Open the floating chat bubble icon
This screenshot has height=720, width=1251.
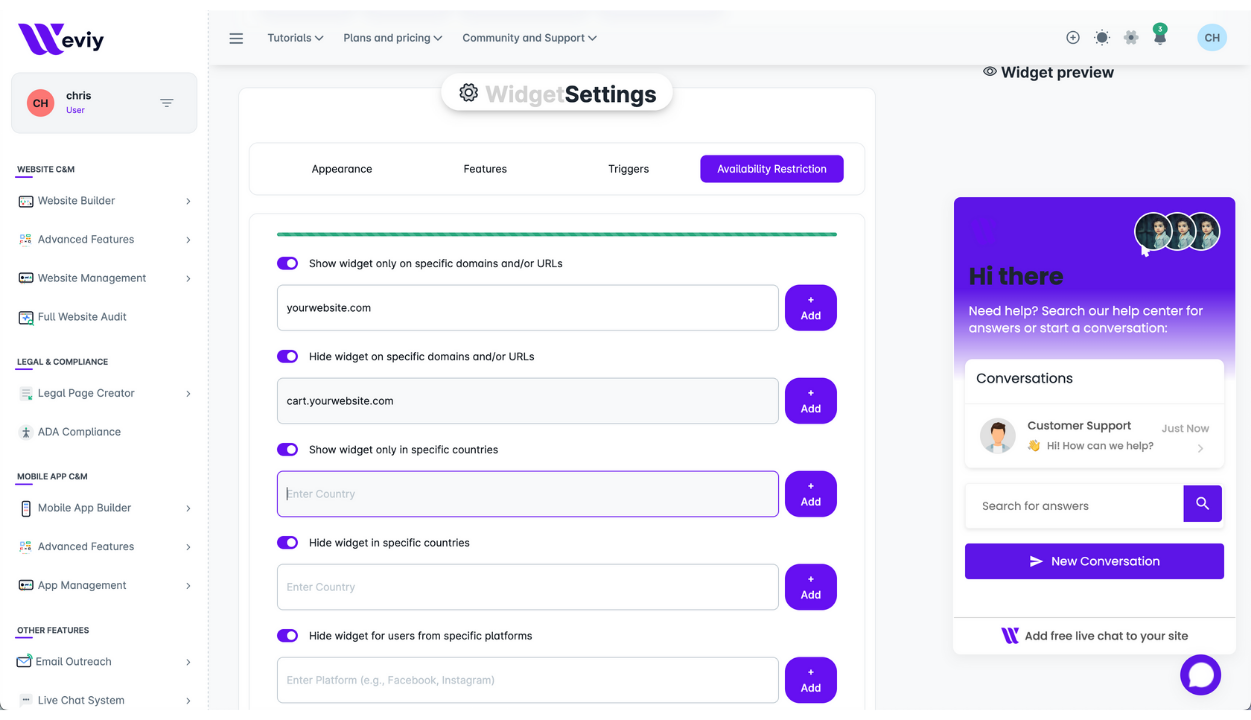pos(1200,675)
